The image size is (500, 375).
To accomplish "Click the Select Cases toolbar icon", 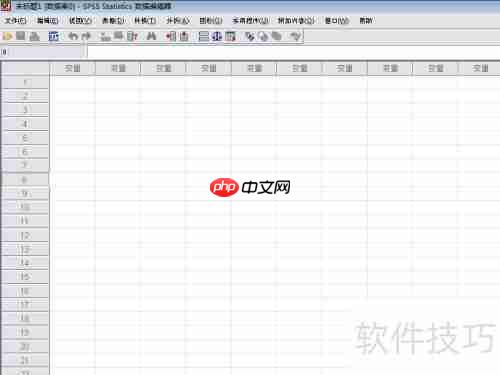I will pyautogui.click(x=230, y=36).
